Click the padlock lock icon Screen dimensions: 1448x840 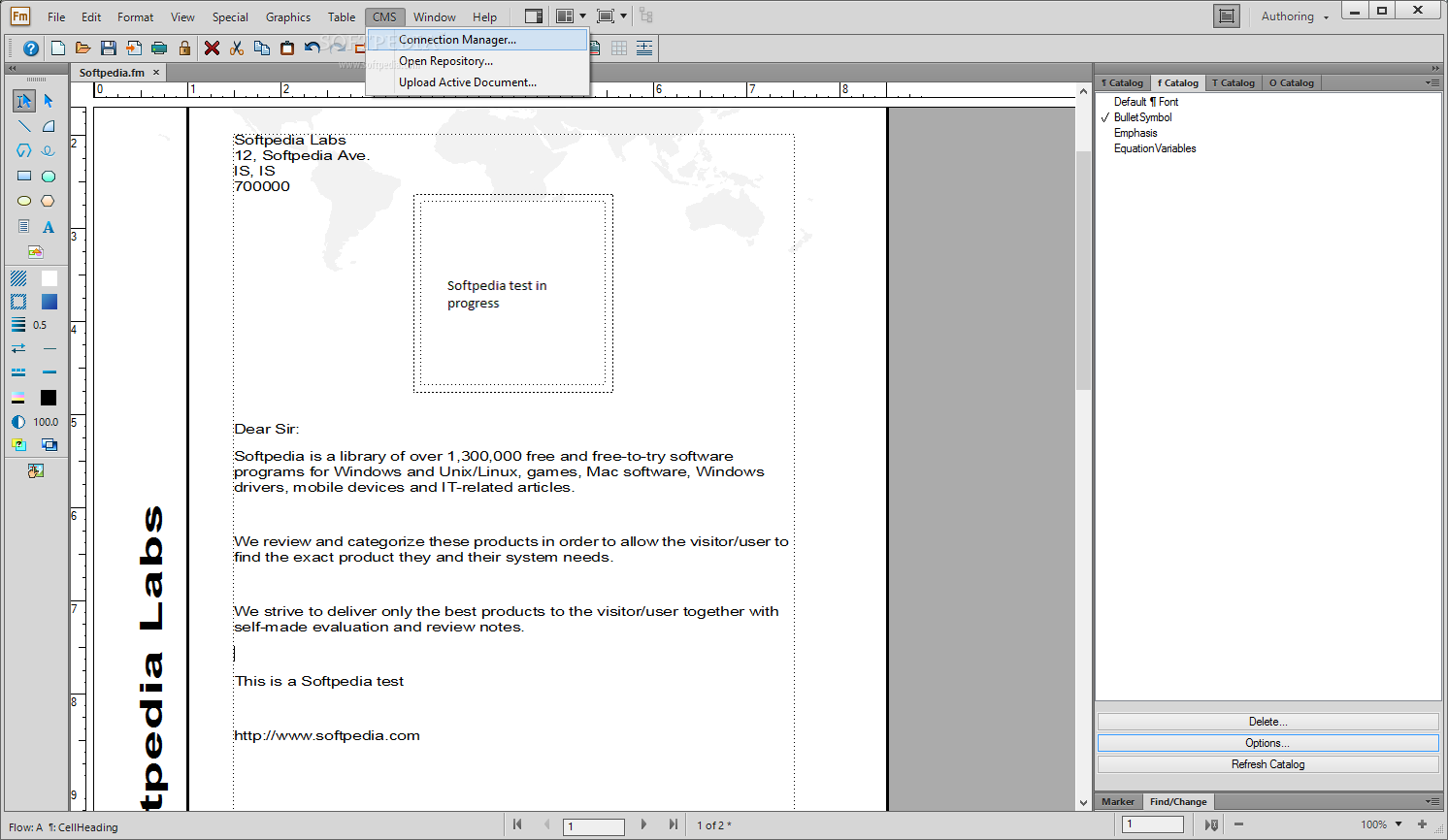[184, 48]
